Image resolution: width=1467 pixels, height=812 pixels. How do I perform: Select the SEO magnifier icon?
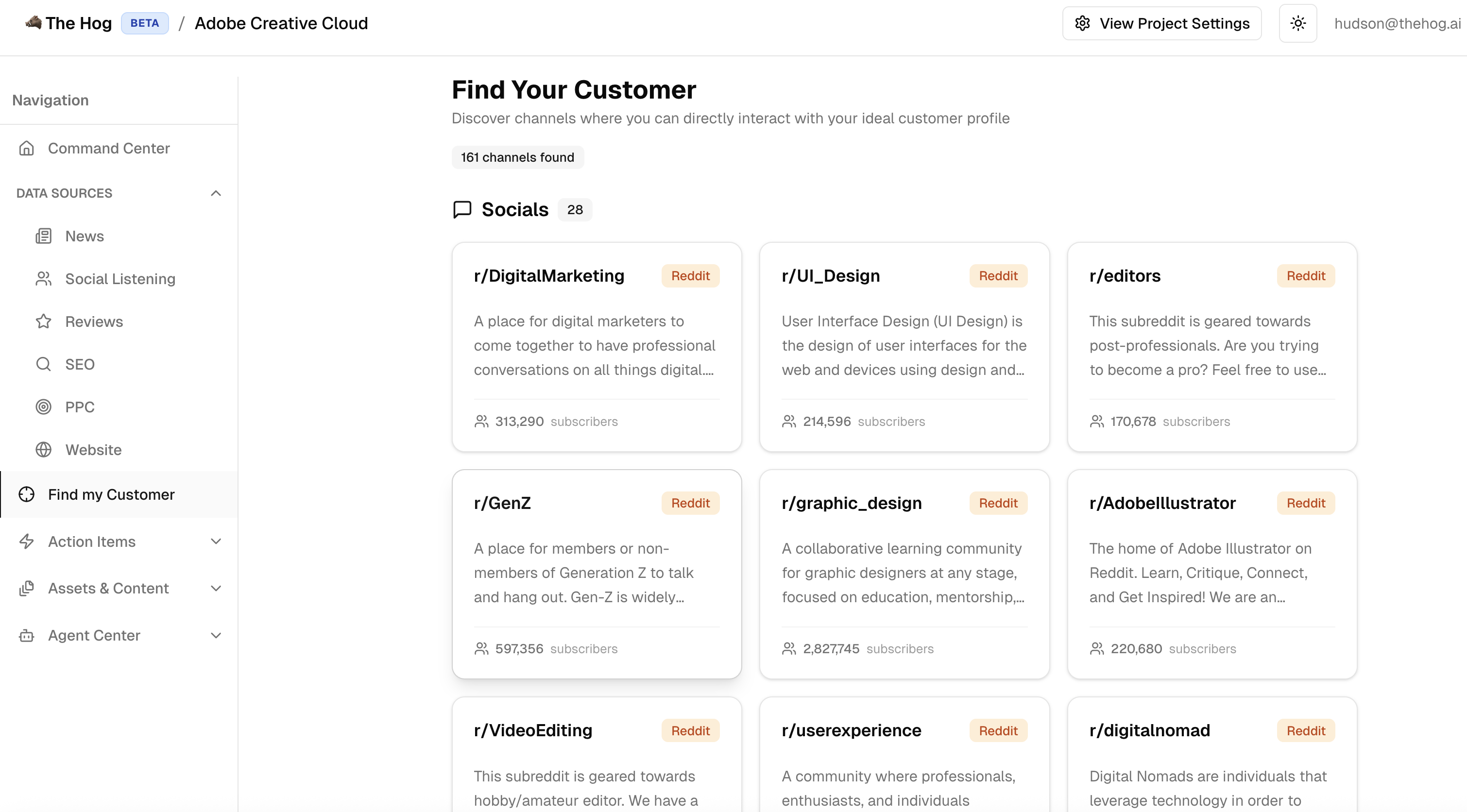pos(44,364)
